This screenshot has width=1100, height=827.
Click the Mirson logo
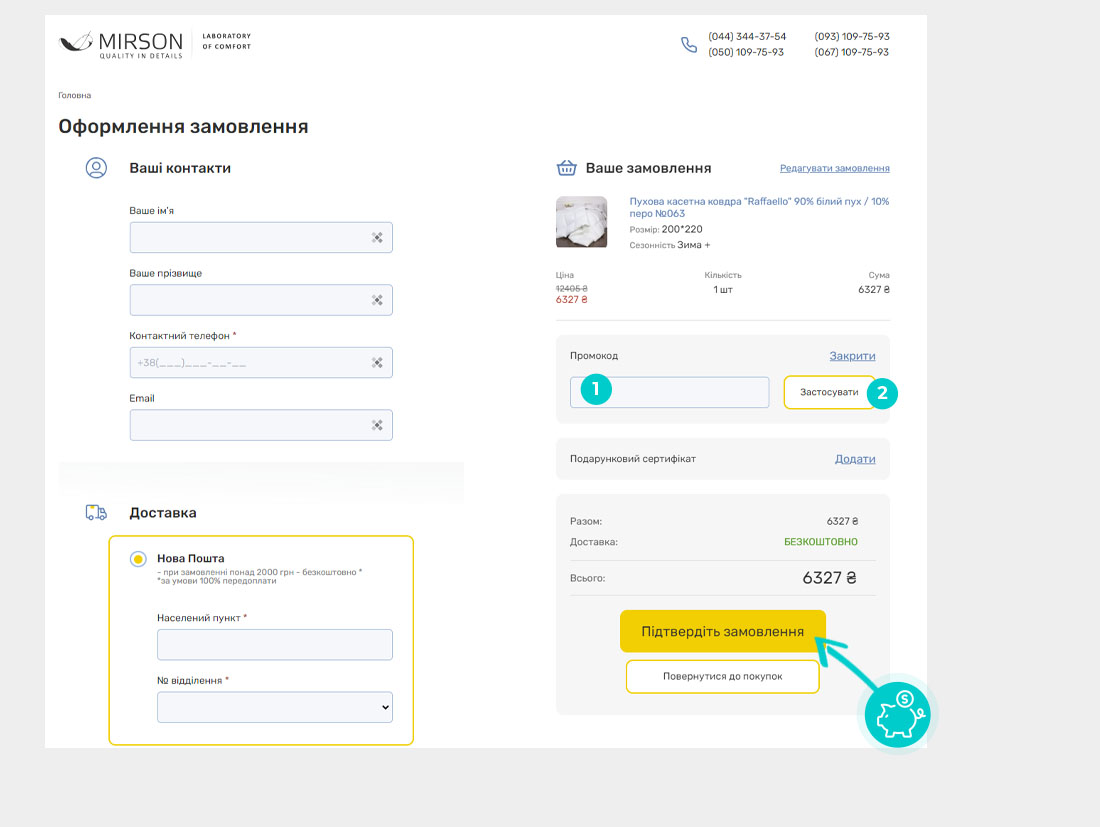point(121,44)
